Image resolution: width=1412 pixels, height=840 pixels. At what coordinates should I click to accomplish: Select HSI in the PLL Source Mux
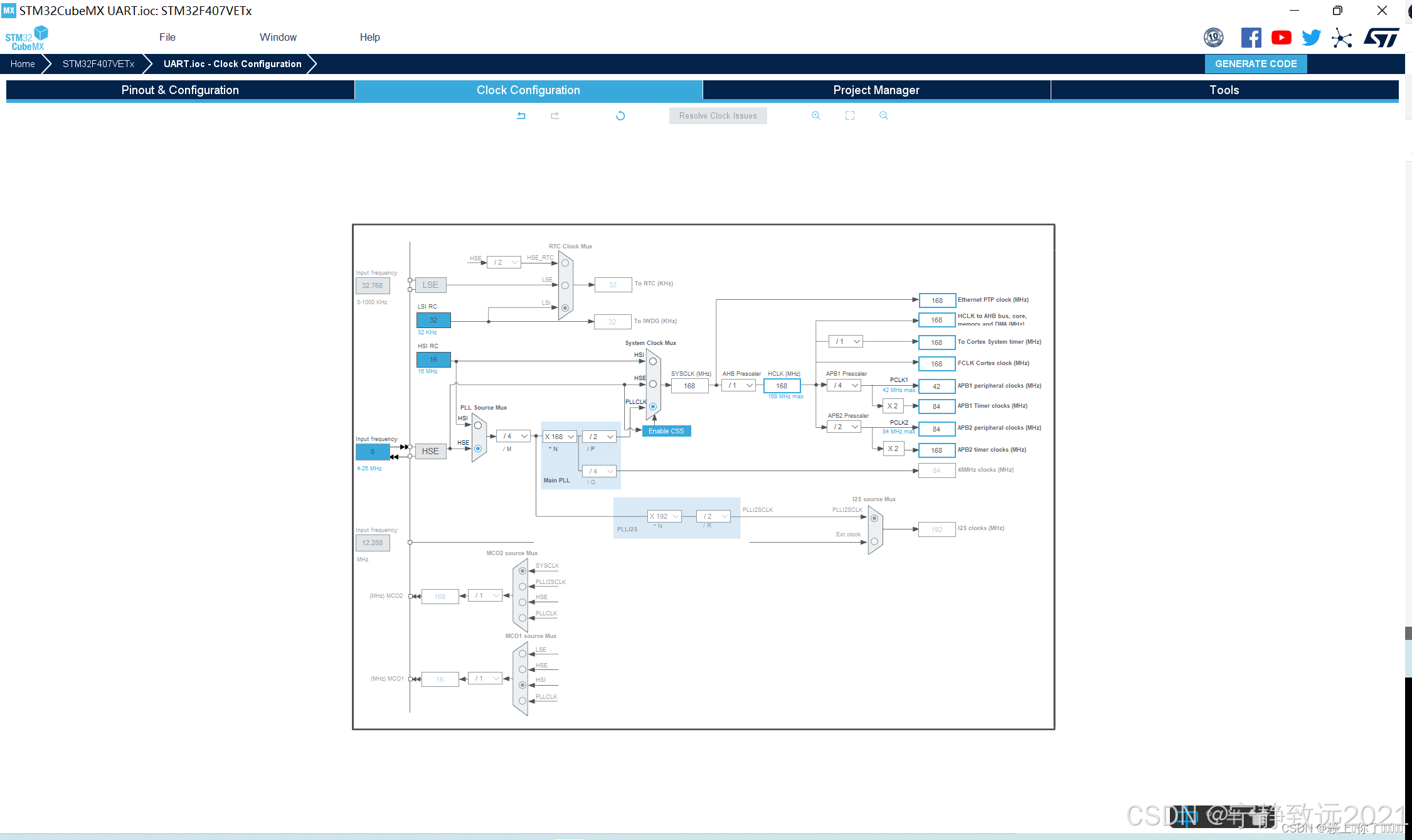click(x=478, y=425)
